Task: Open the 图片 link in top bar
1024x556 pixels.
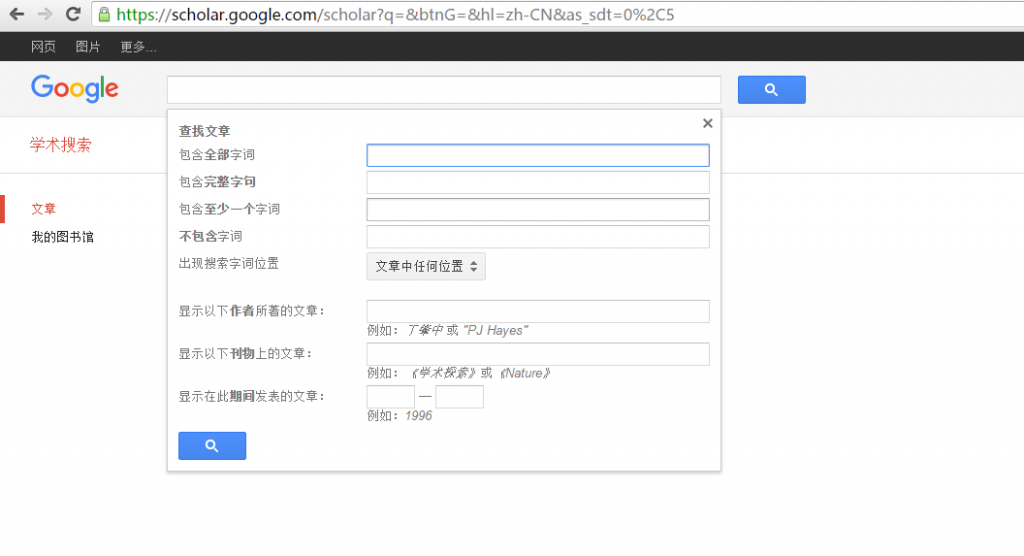Action: (x=88, y=46)
